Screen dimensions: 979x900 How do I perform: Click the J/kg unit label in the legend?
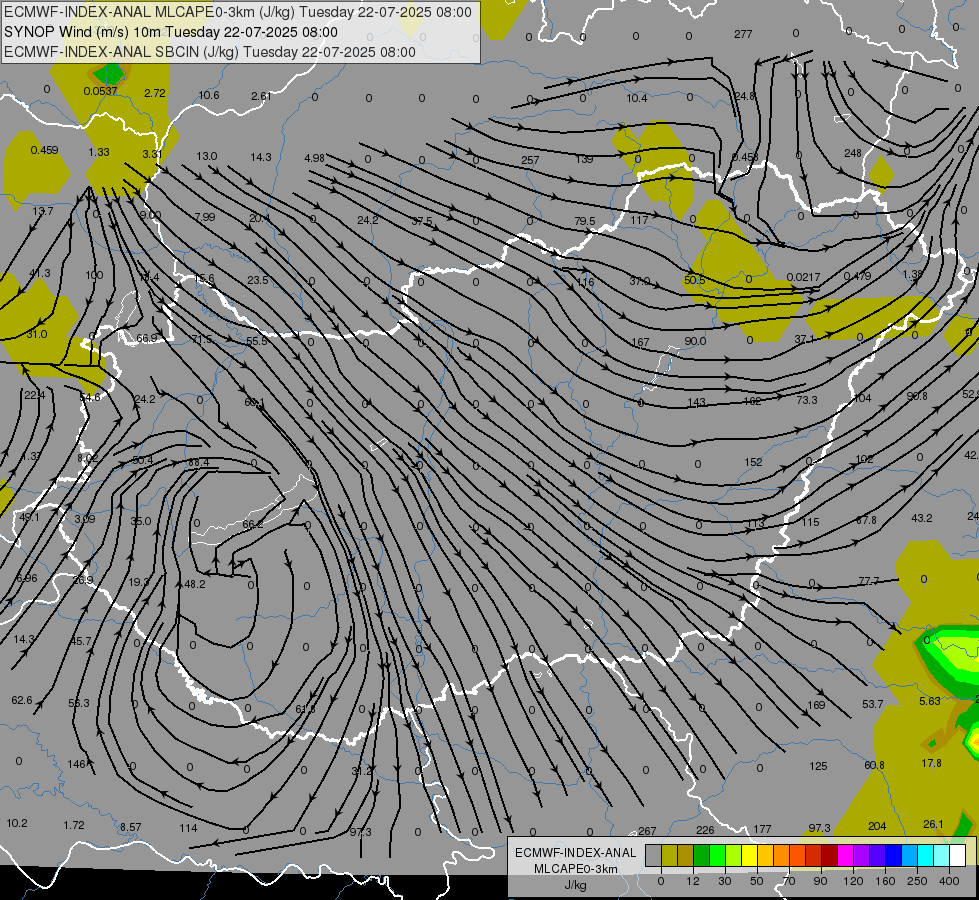click(x=575, y=885)
